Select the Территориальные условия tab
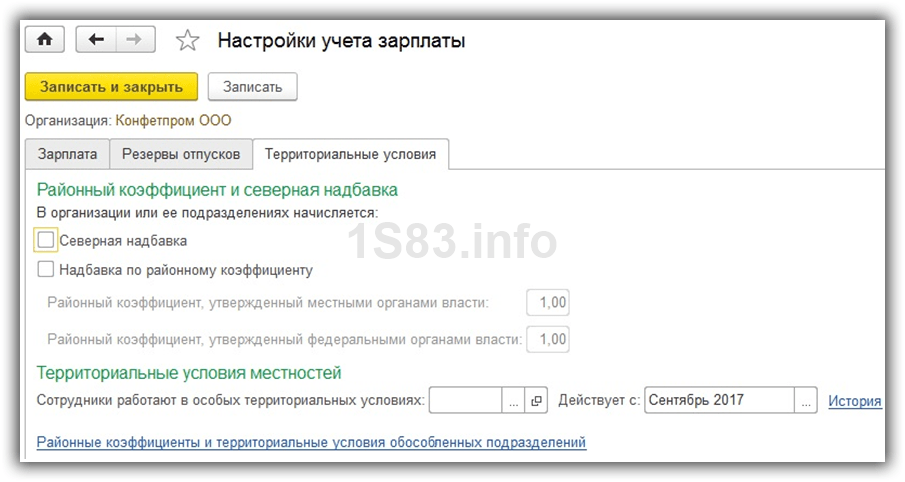The width and height of the screenshot is (905, 482). pyautogui.click(x=350, y=154)
